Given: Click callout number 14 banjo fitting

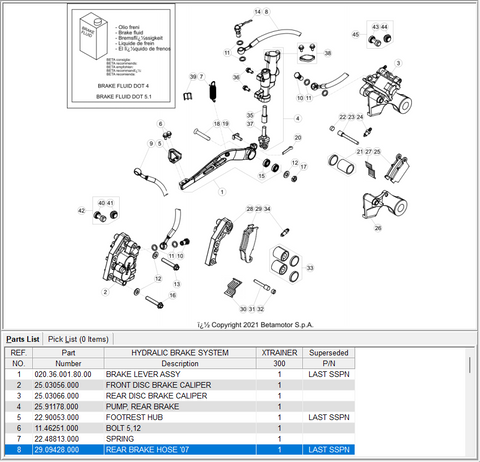Looking at the screenshot, I should (x=258, y=12).
